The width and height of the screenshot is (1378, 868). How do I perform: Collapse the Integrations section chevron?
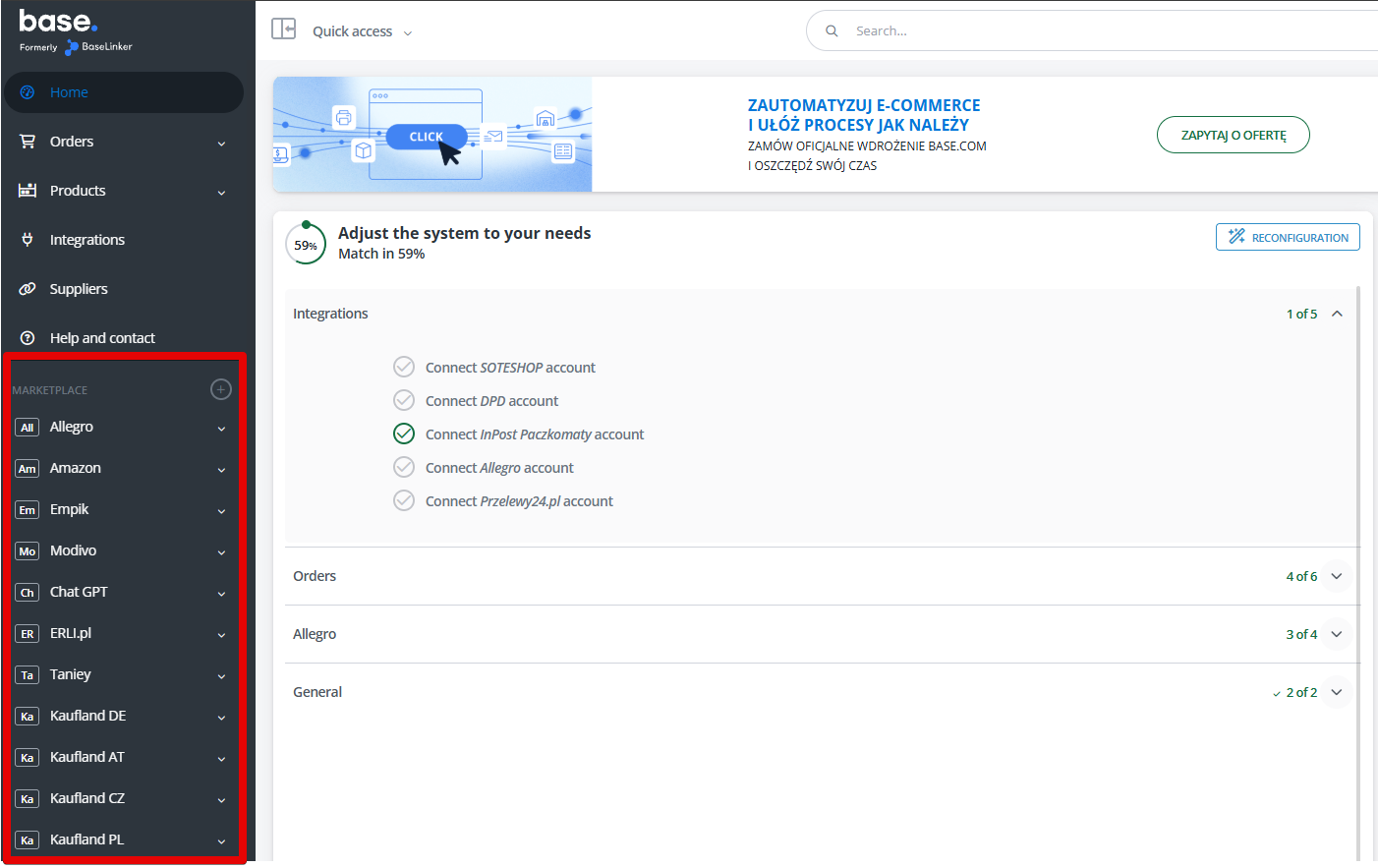(x=1337, y=314)
